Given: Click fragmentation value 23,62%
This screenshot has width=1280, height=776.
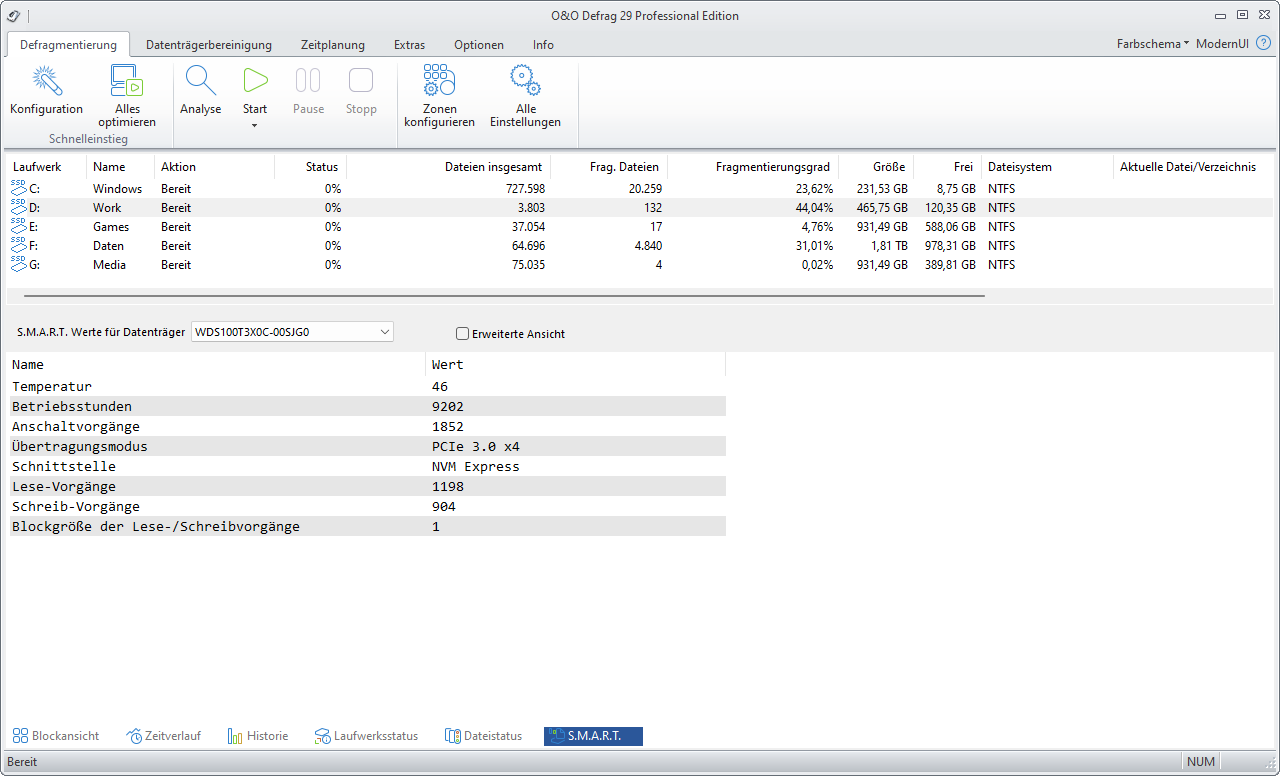Looking at the screenshot, I should coord(814,188).
